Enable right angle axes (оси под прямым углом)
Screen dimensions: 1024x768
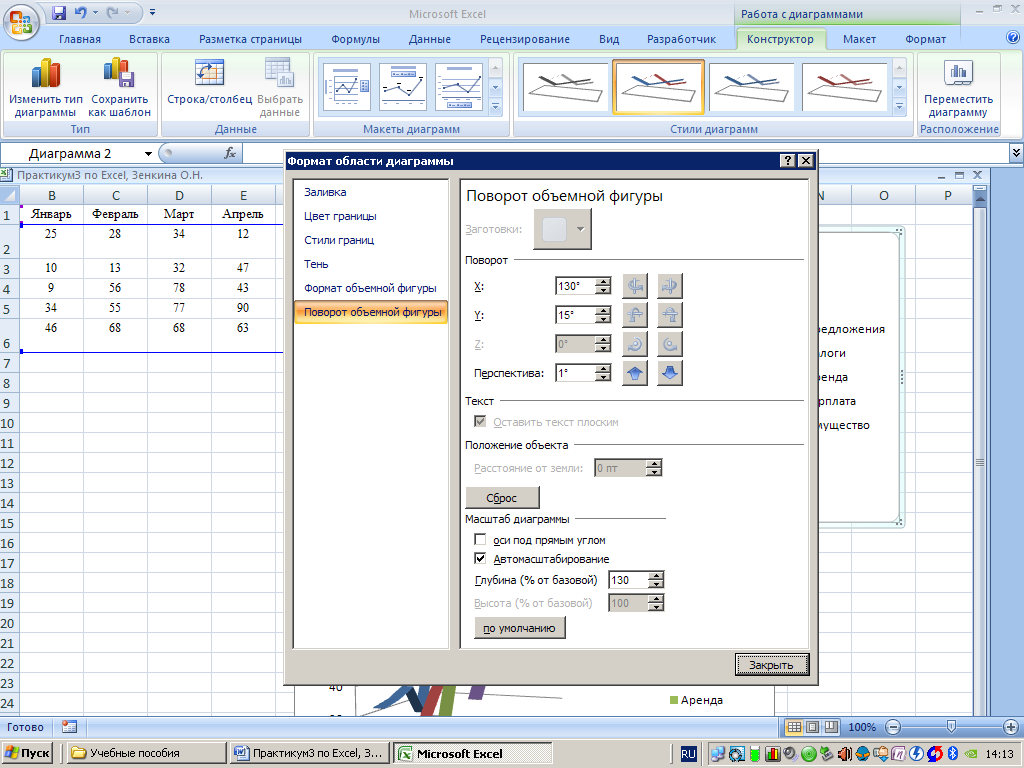480,539
